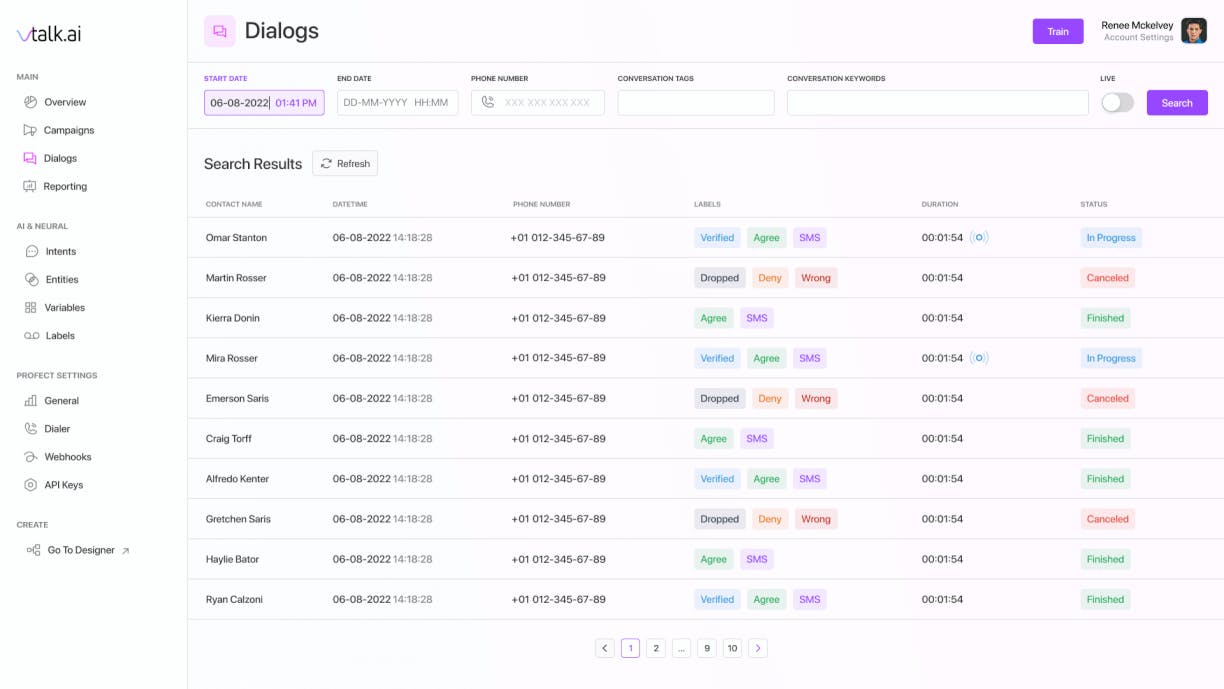1224x689 pixels.
Task: Go to previous page with left chevron
Action: pyautogui.click(x=604, y=648)
